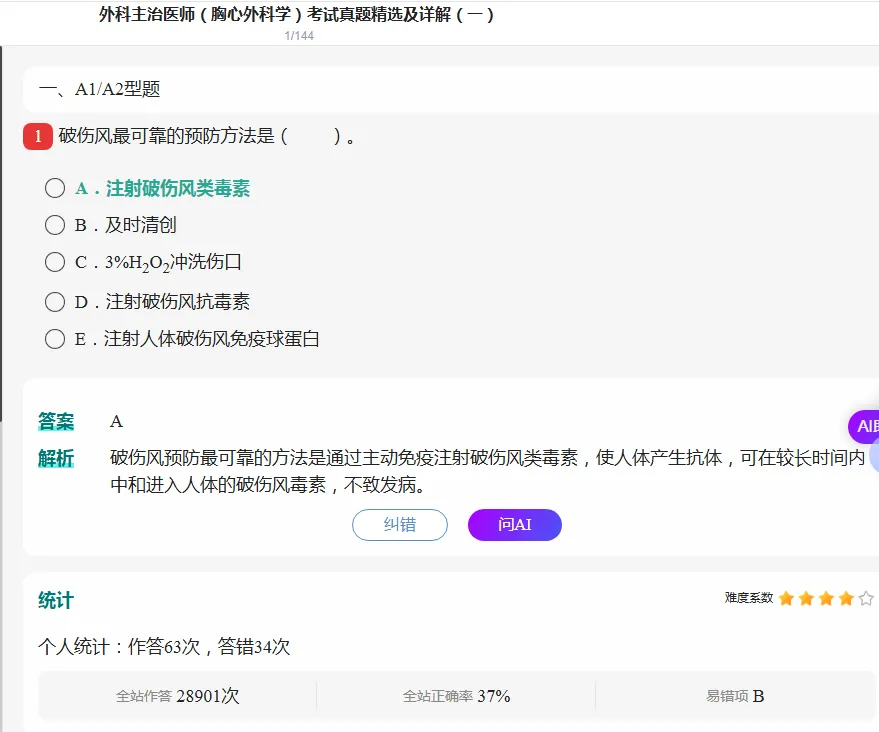Viewport: 879px width, 732px height.
Task: Choose option C 3%H2O2冲洗伤口 radio
Action: (x=55, y=262)
